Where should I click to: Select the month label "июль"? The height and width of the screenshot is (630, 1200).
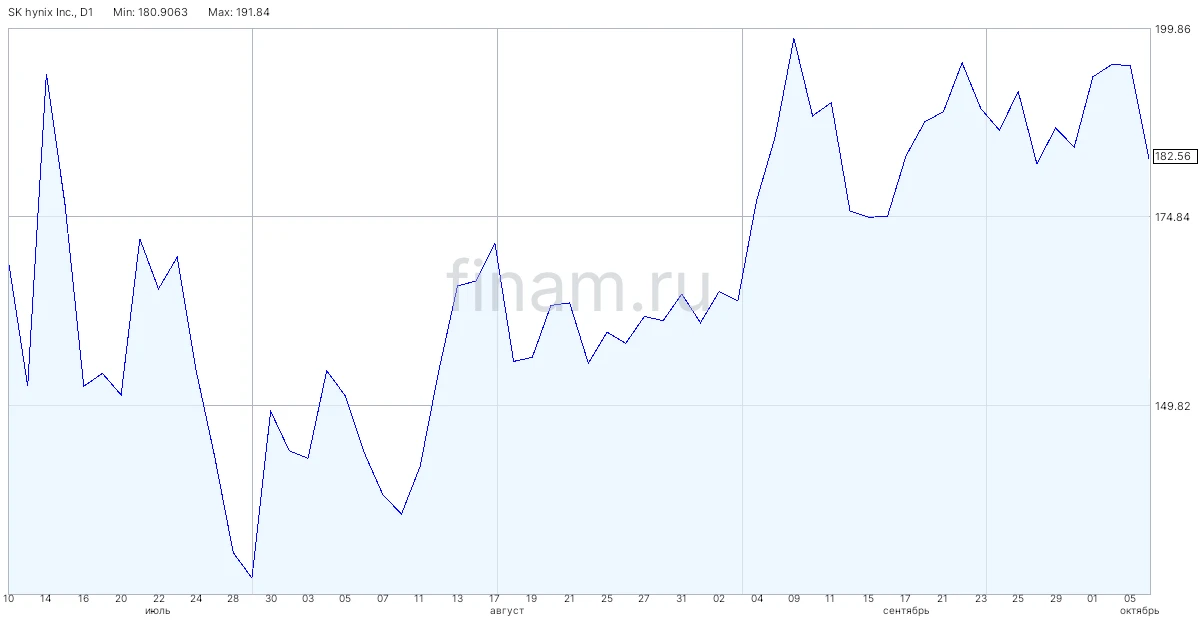click(158, 610)
